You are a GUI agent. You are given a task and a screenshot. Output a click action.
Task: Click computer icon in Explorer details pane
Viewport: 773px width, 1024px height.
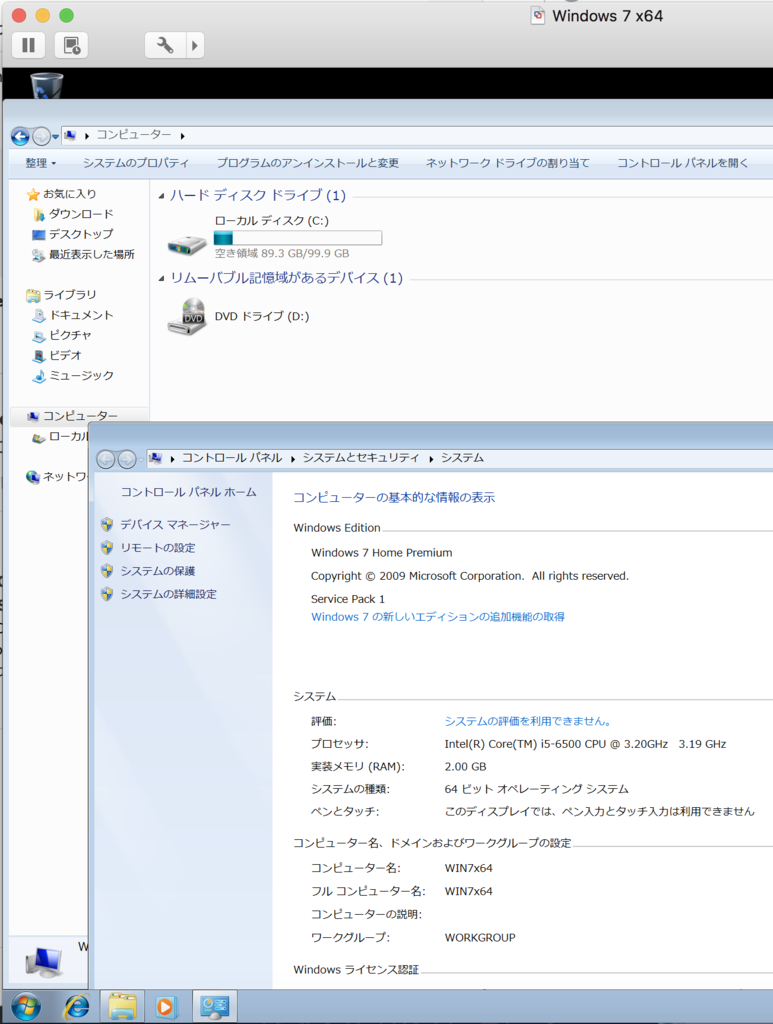[44, 963]
